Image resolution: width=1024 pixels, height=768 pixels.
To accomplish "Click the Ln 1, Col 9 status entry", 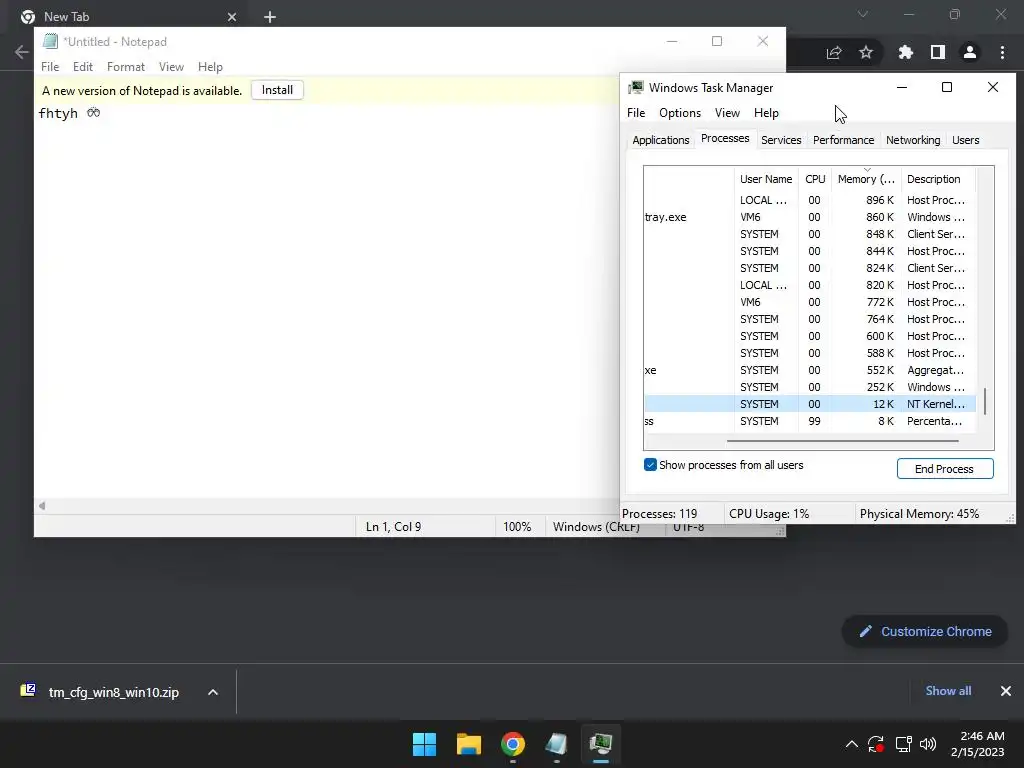I will click(393, 526).
